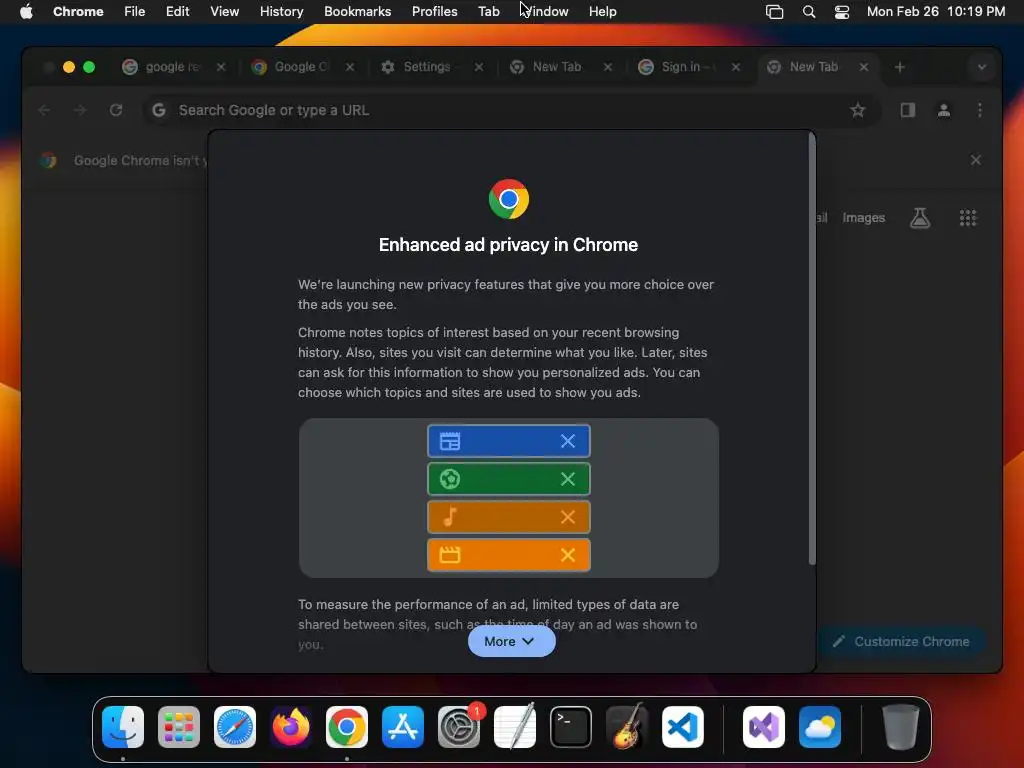Launch GarageBand from the Dock

click(x=627, y=727)
